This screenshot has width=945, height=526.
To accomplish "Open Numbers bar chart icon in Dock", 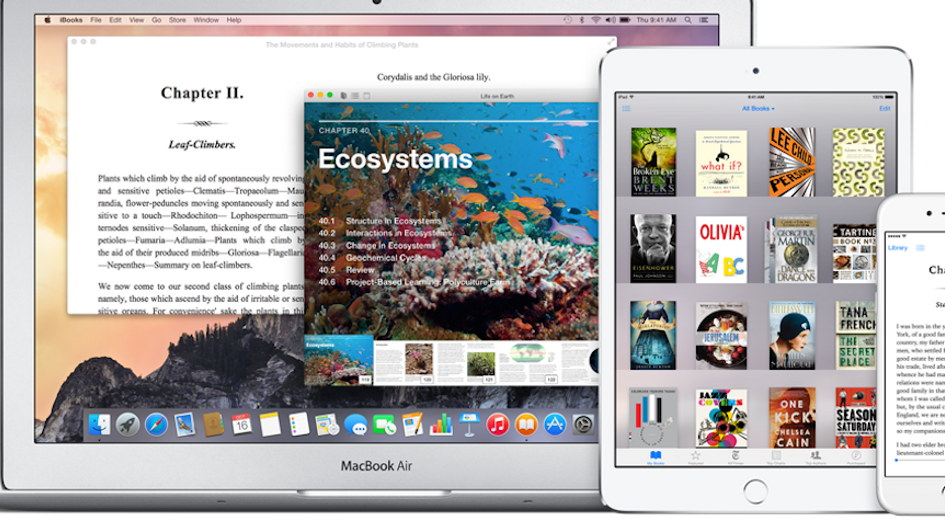I will point(441,425).
